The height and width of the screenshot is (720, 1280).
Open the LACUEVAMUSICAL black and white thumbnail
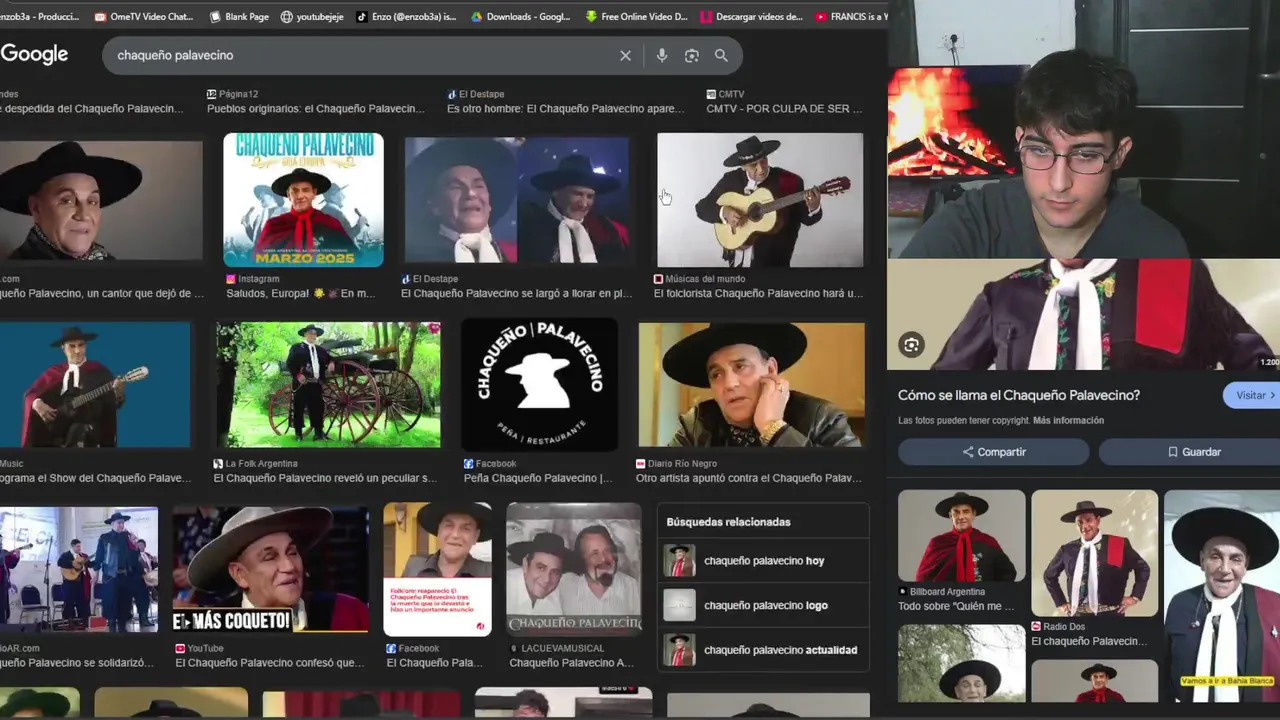(x=574, y=569)
